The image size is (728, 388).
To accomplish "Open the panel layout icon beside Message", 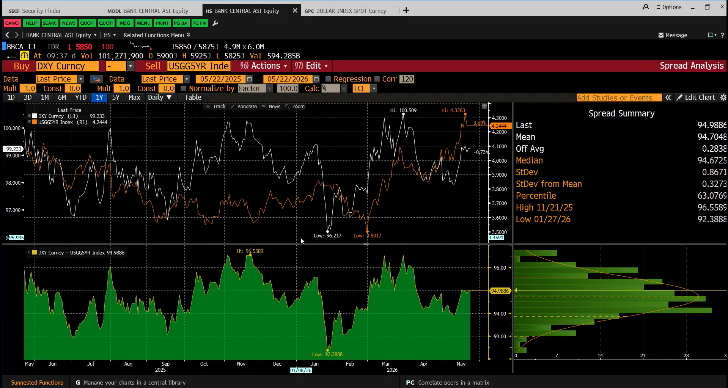I will (x=710, y=35).
